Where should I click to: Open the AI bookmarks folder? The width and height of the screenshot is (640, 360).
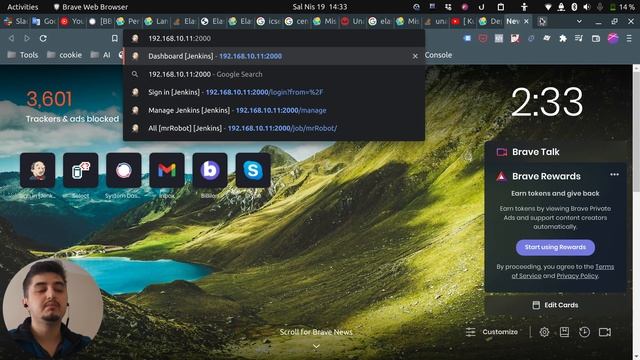click(x=100, y=55)
